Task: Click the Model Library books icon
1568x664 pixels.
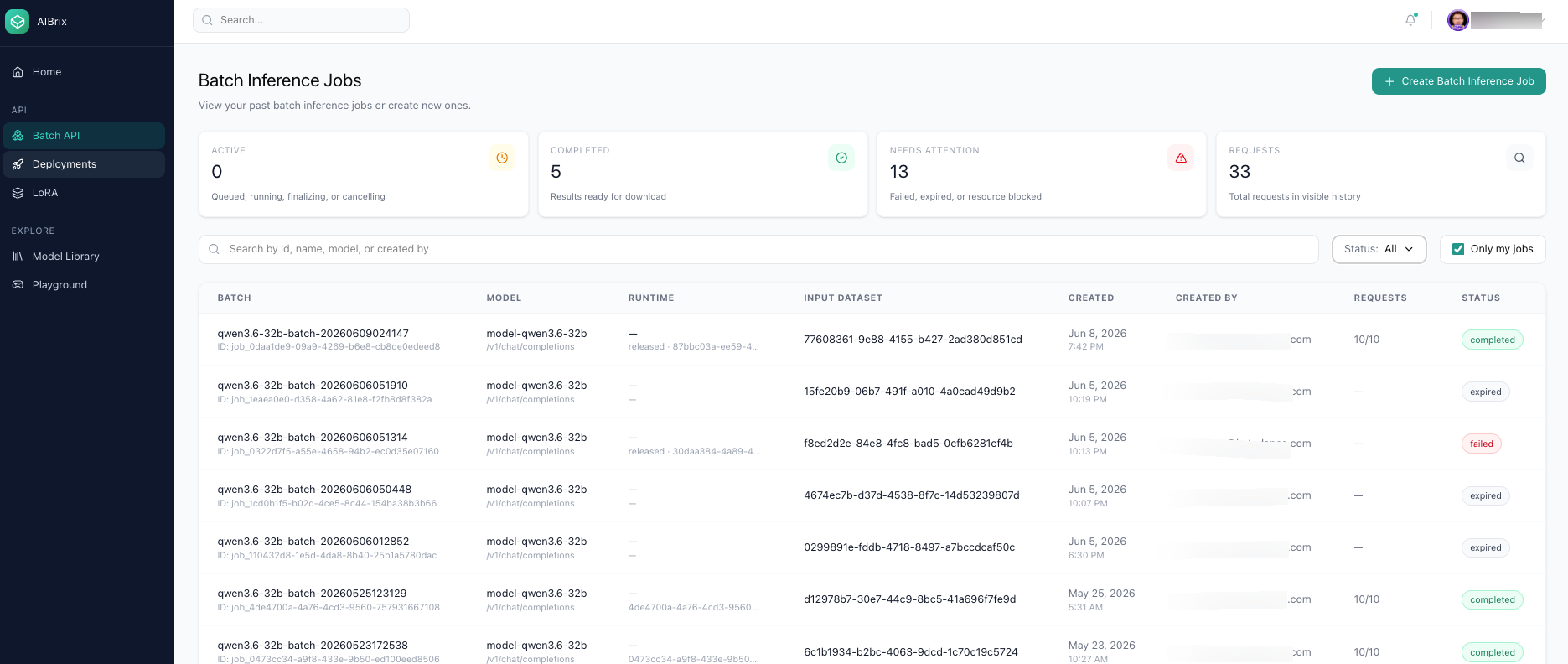Action: click(x=18, y=257)
